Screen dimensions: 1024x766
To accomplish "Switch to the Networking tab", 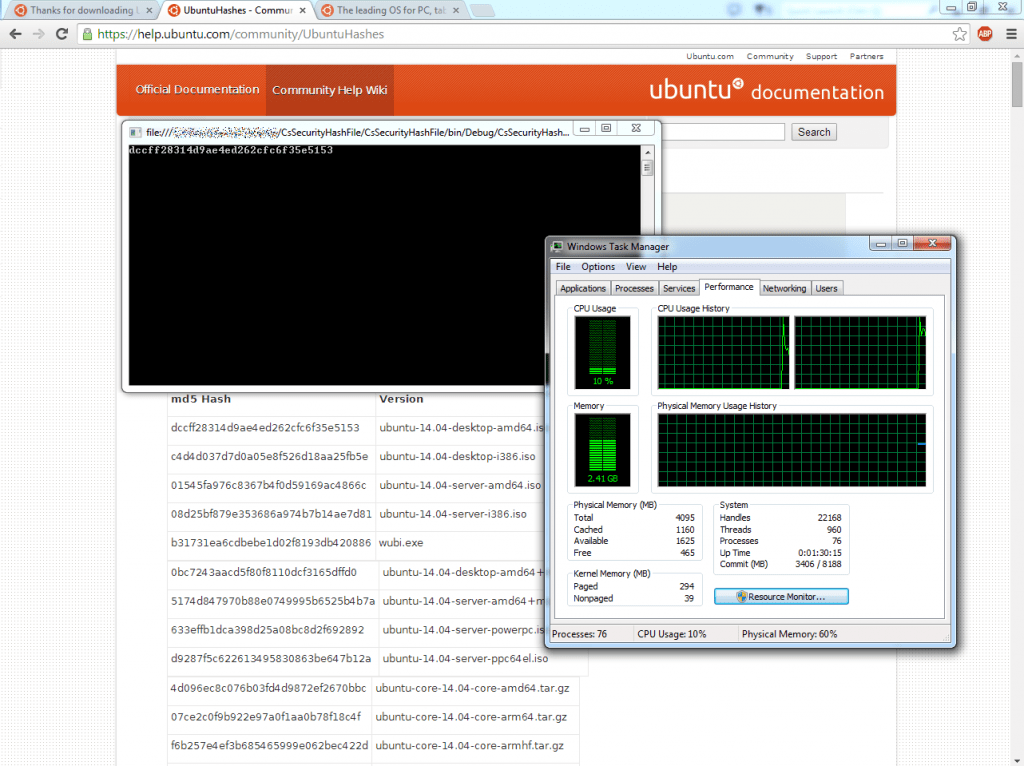I will click(x=784, y=288).
